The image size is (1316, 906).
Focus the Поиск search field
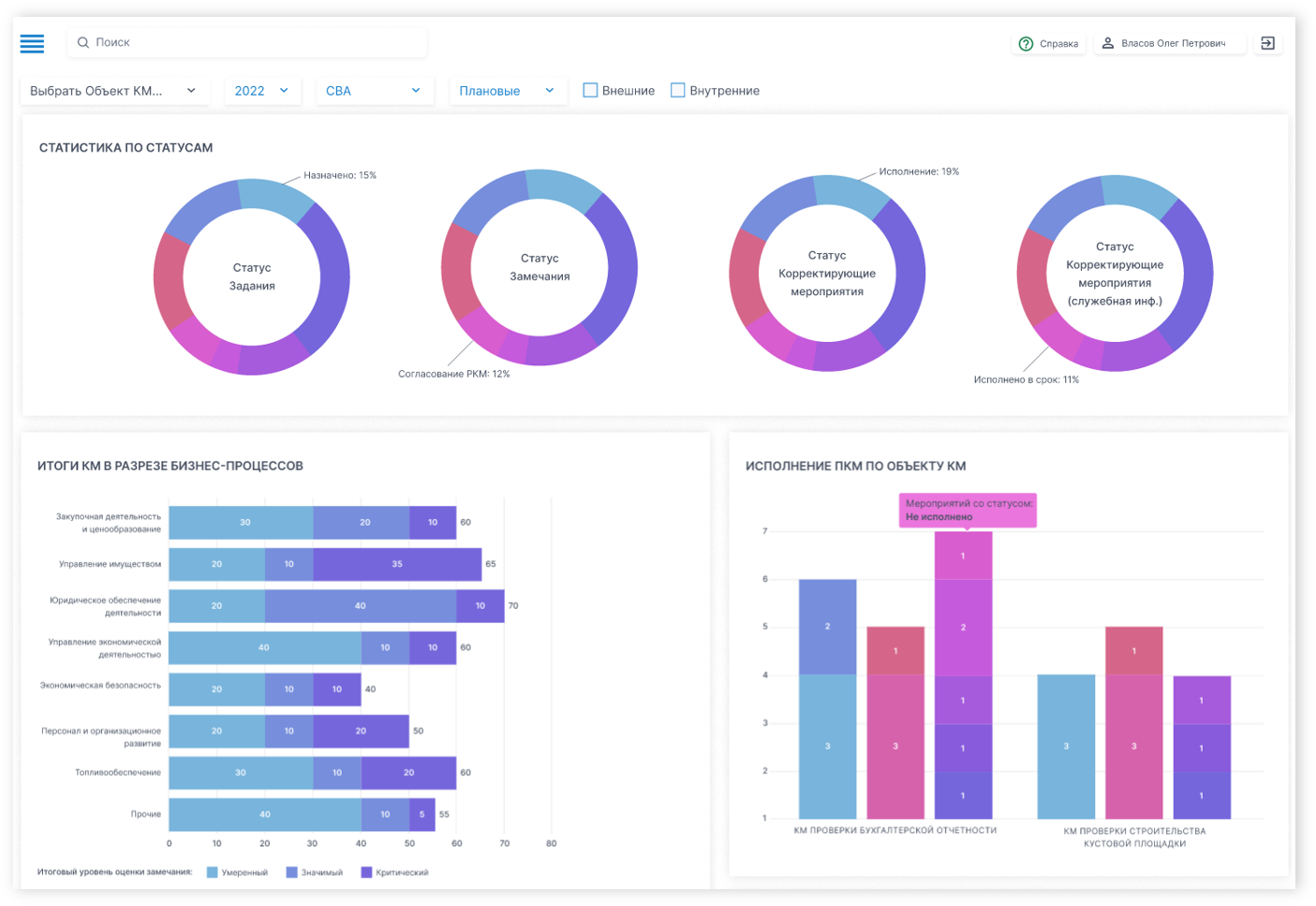[x=247, y=42]
